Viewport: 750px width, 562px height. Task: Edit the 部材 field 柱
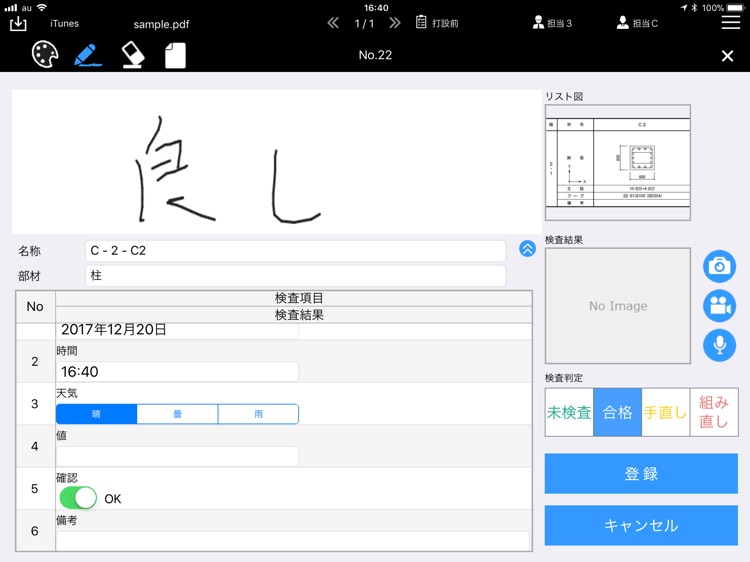point(295,276)
